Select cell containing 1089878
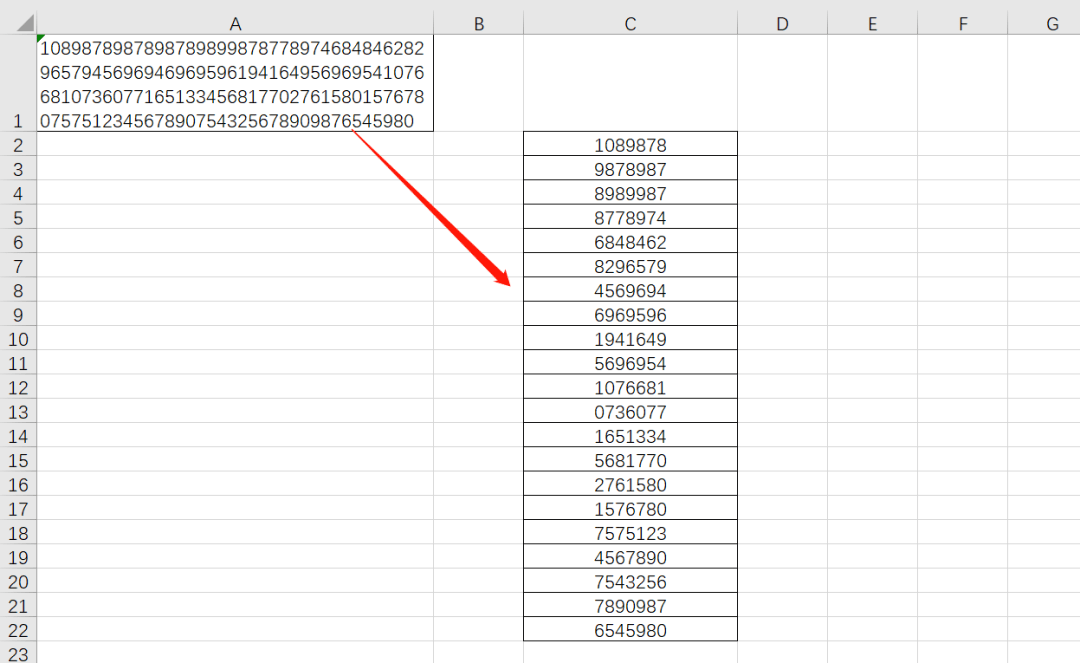1080x663 pixels. (x=630, y=146)
